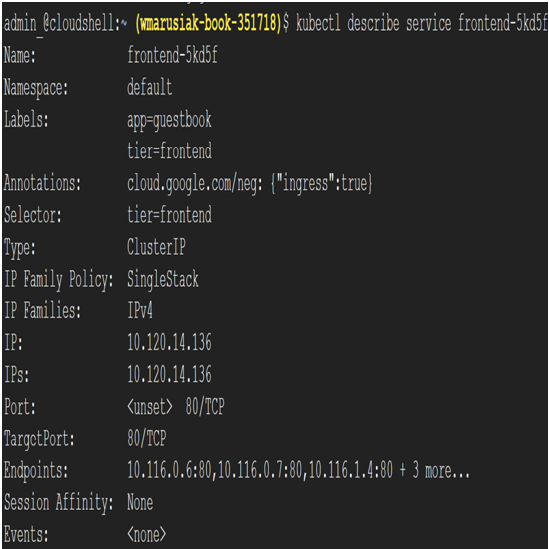The image size is (549, 549).
Task: Click the cloud.google.com/neg annotation value
Action: tap(250, 184)
